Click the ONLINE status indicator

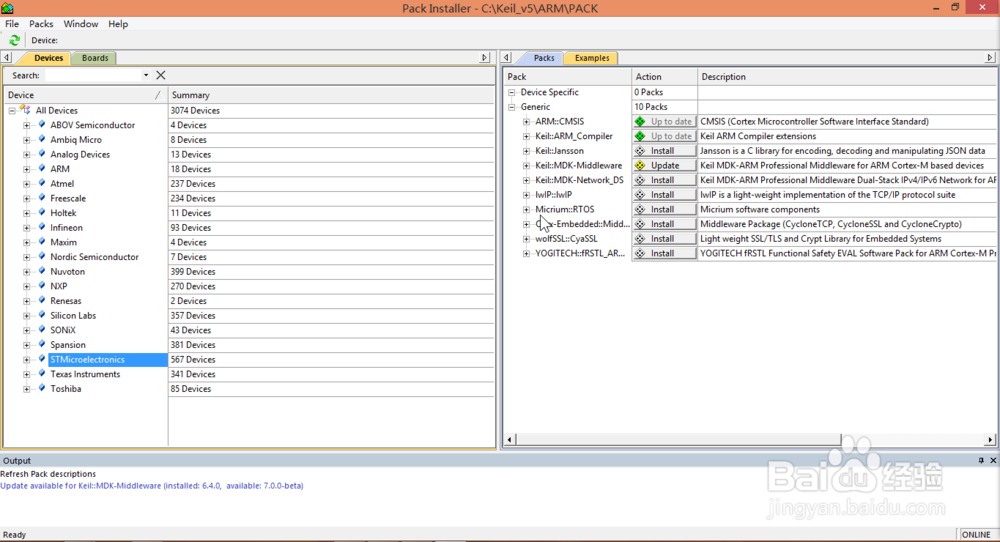point(976,535)
